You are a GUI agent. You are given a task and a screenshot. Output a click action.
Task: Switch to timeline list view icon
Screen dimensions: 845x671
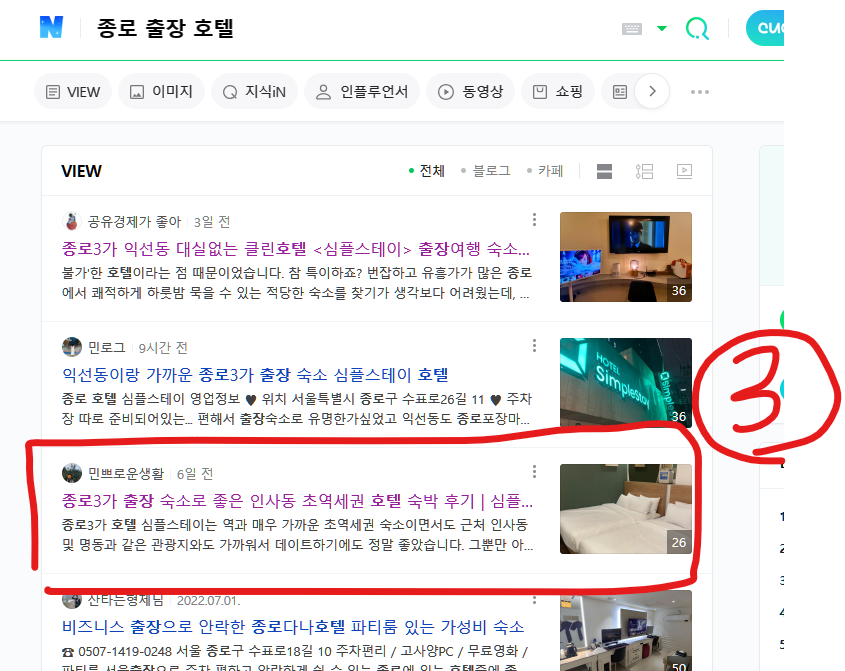644,171
